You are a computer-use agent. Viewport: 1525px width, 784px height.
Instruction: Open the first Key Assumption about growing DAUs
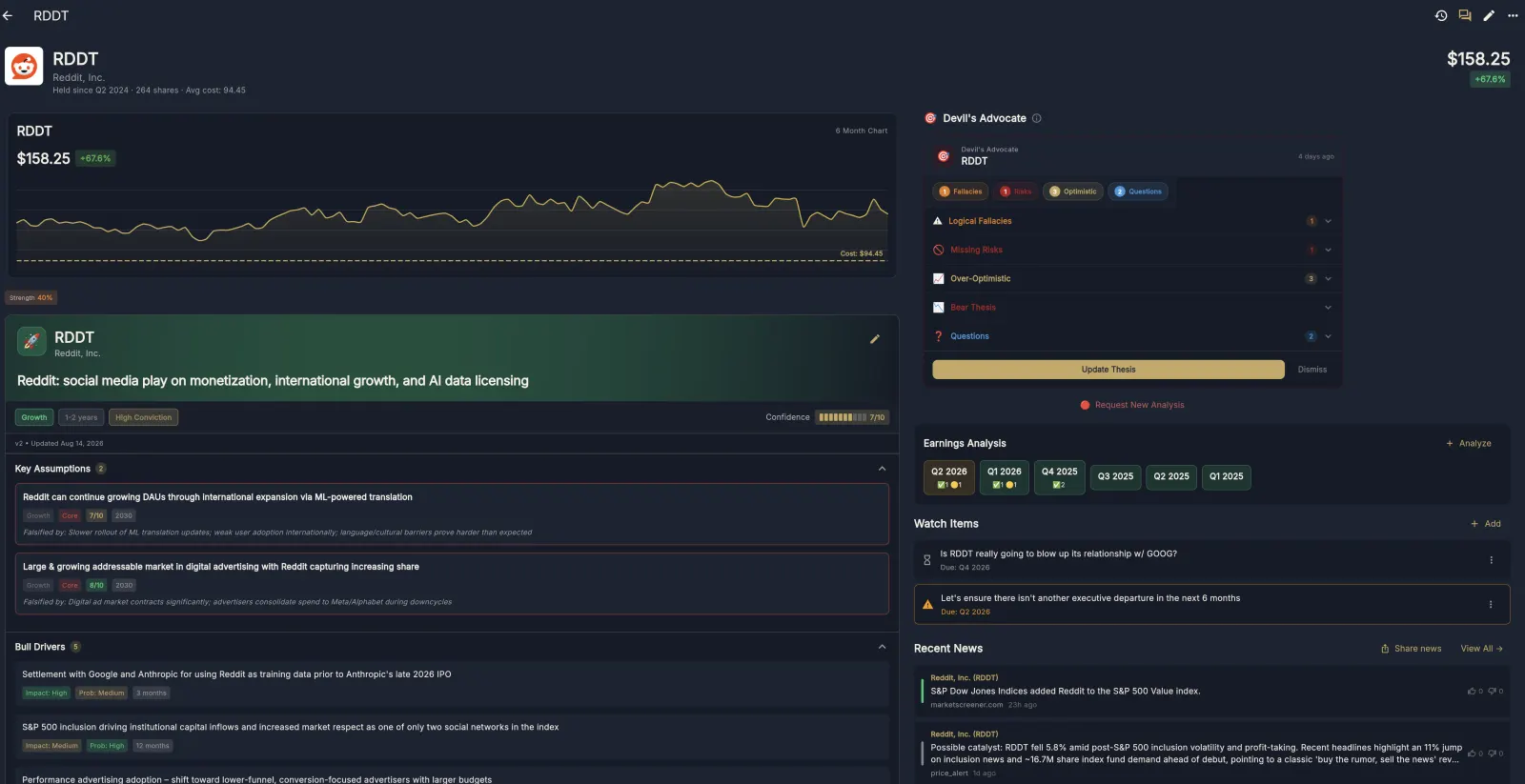[452, 514]
